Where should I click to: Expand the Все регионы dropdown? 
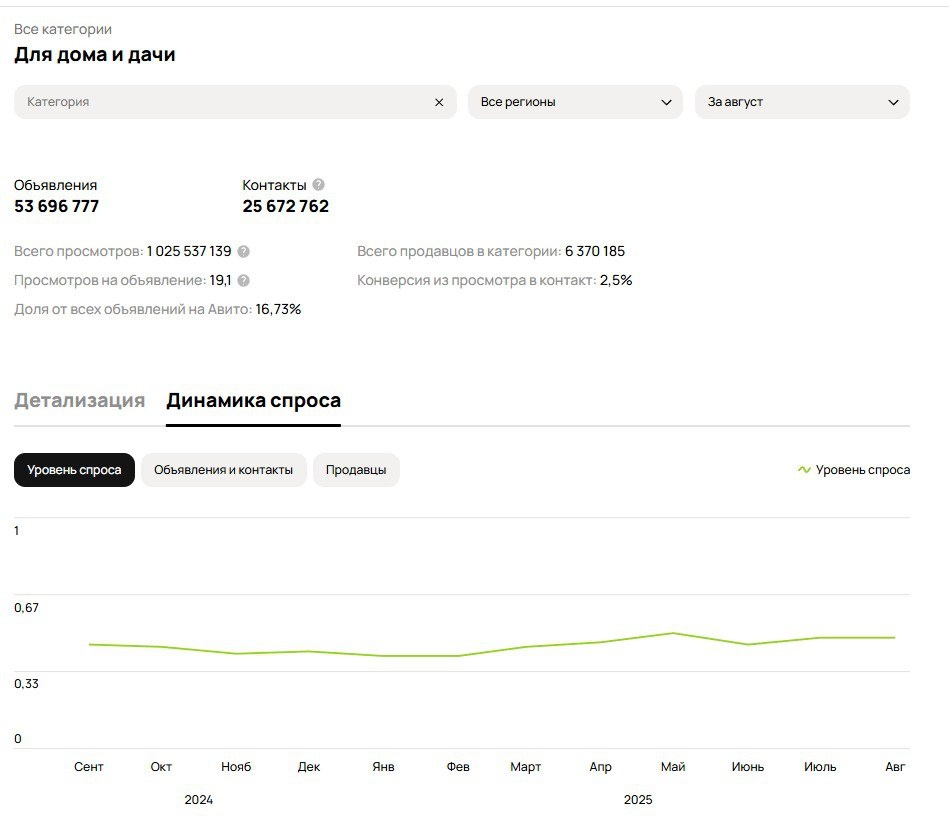tap(575, 102)
